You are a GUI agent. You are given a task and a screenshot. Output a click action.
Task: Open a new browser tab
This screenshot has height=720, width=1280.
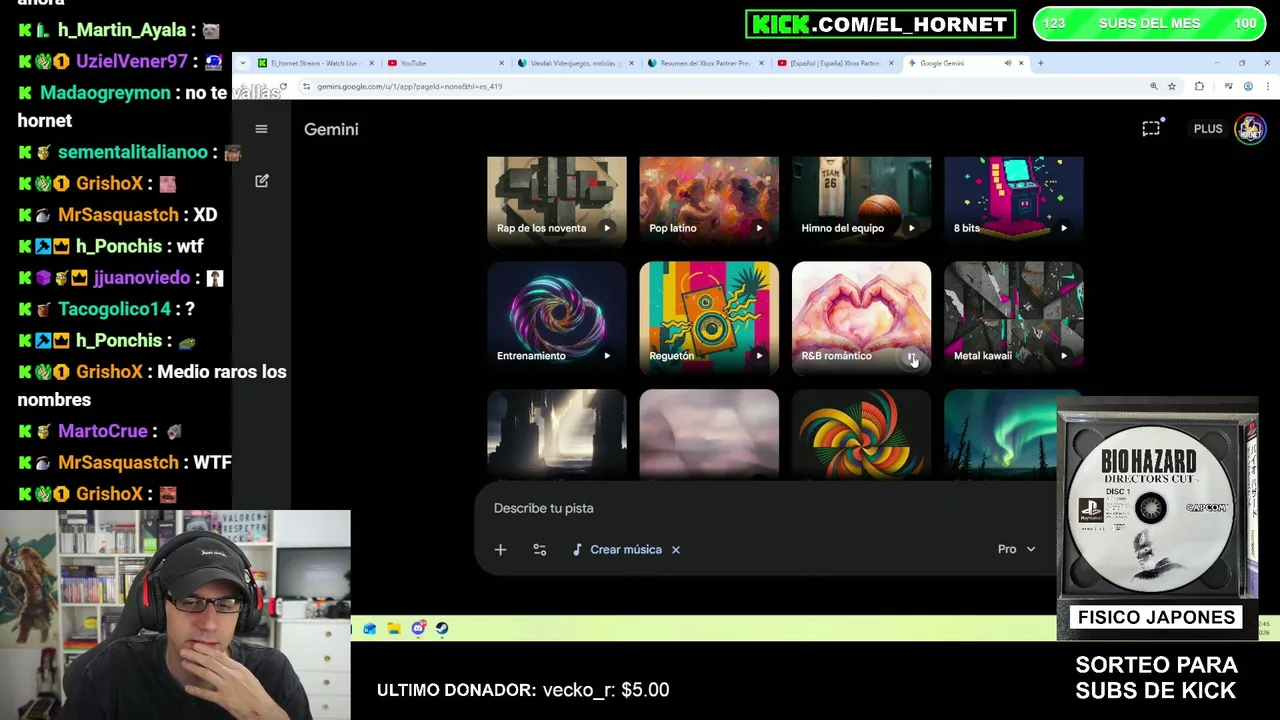click(1040, 63)
